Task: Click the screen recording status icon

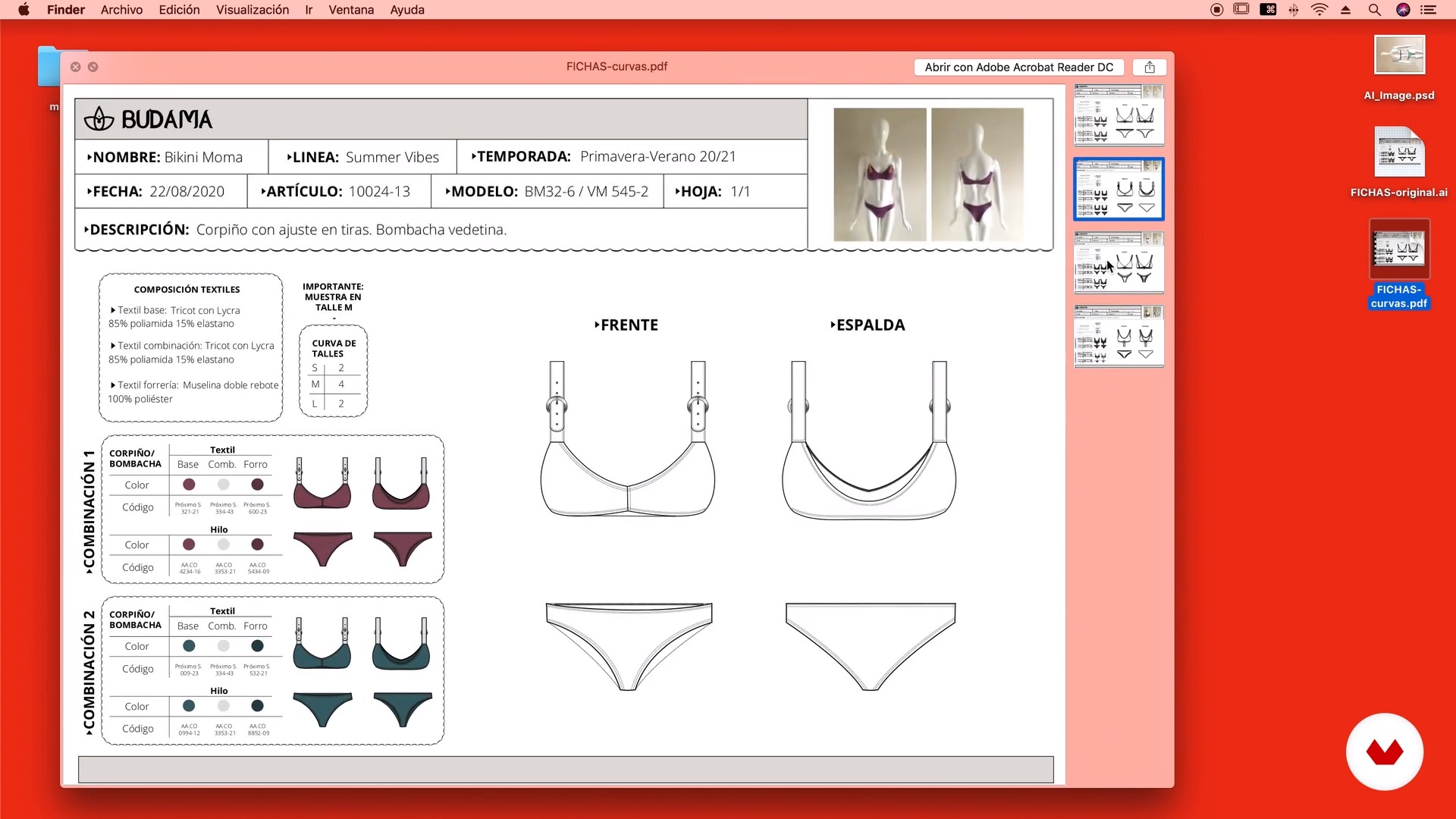Action: click(x=1217, y=10)
